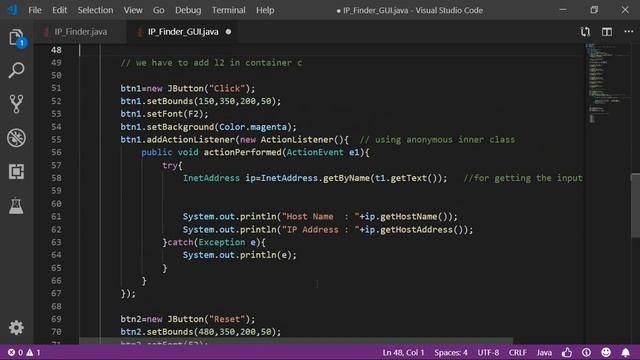Viewport: 640px width, 360px height.
Task: Open the View menu
Action: [x=133, y=10]
